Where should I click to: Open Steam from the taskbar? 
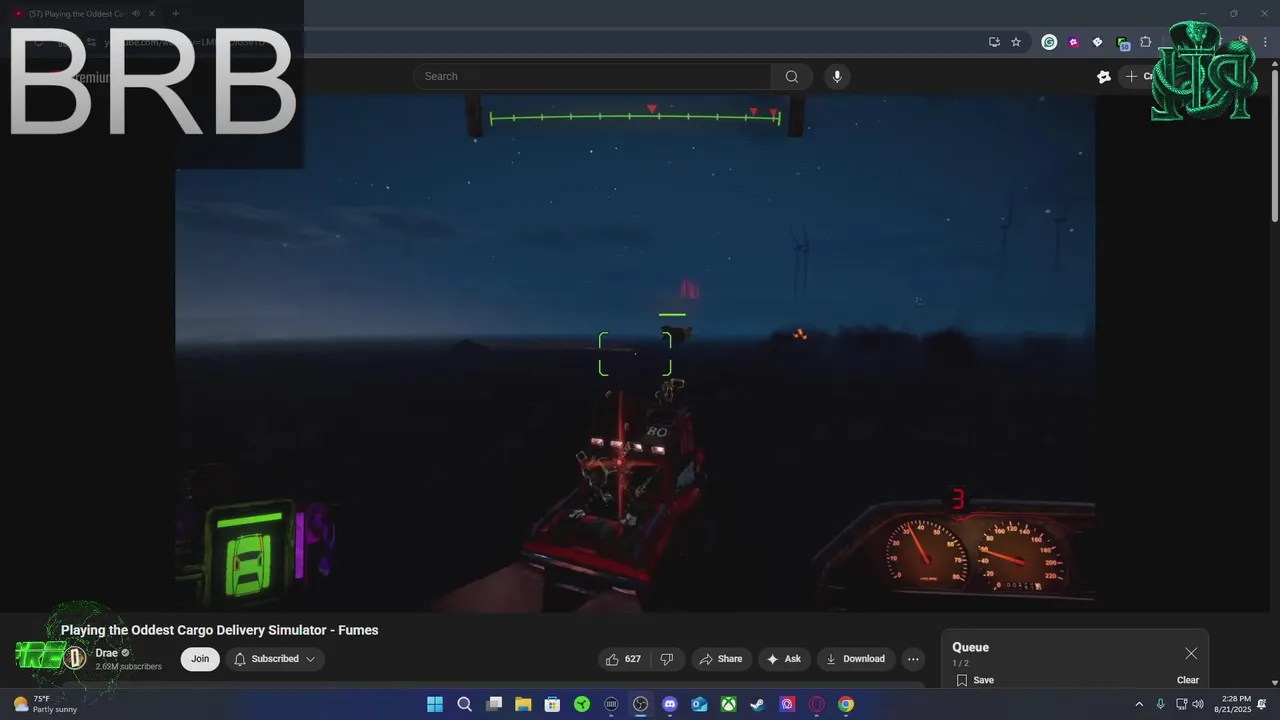pyautogui.click(x=758, y=704)
